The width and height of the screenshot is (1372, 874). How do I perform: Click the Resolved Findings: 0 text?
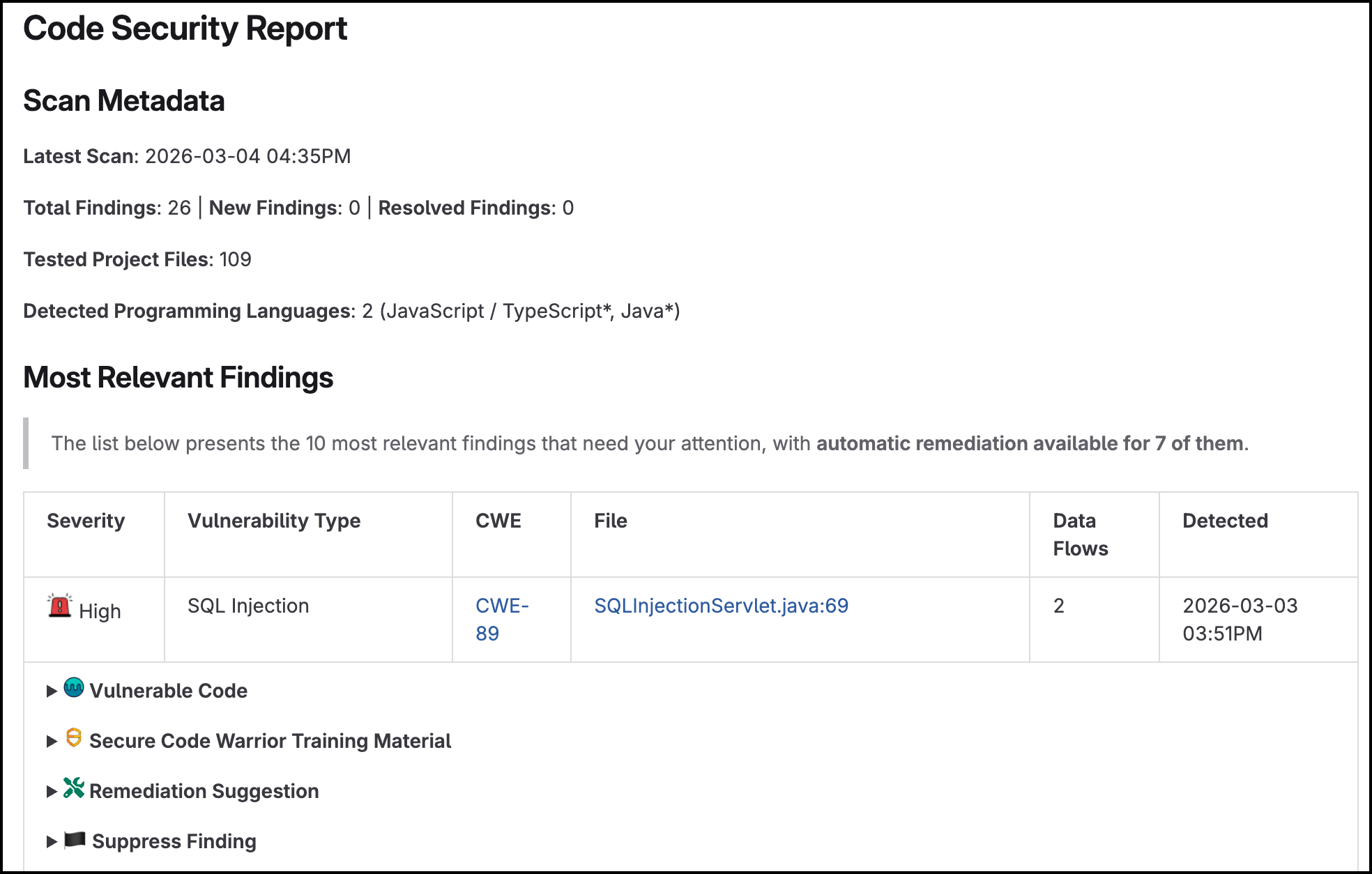[x=476, y=208]
